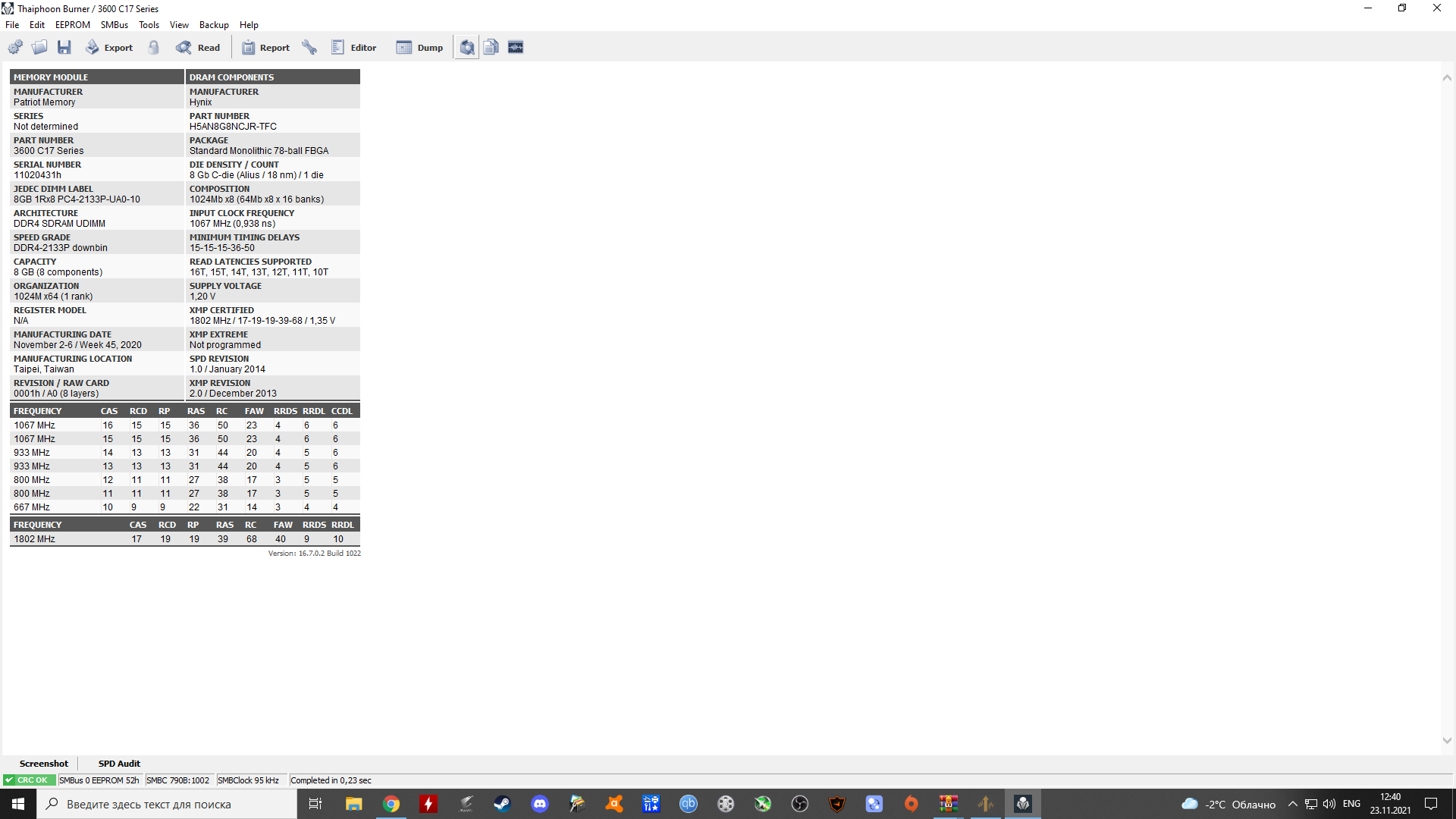The height and width of the screenshot is (819, 1456).
Task: Click the magnifier screenshot view icon
Action: click(x=467, y=48)
